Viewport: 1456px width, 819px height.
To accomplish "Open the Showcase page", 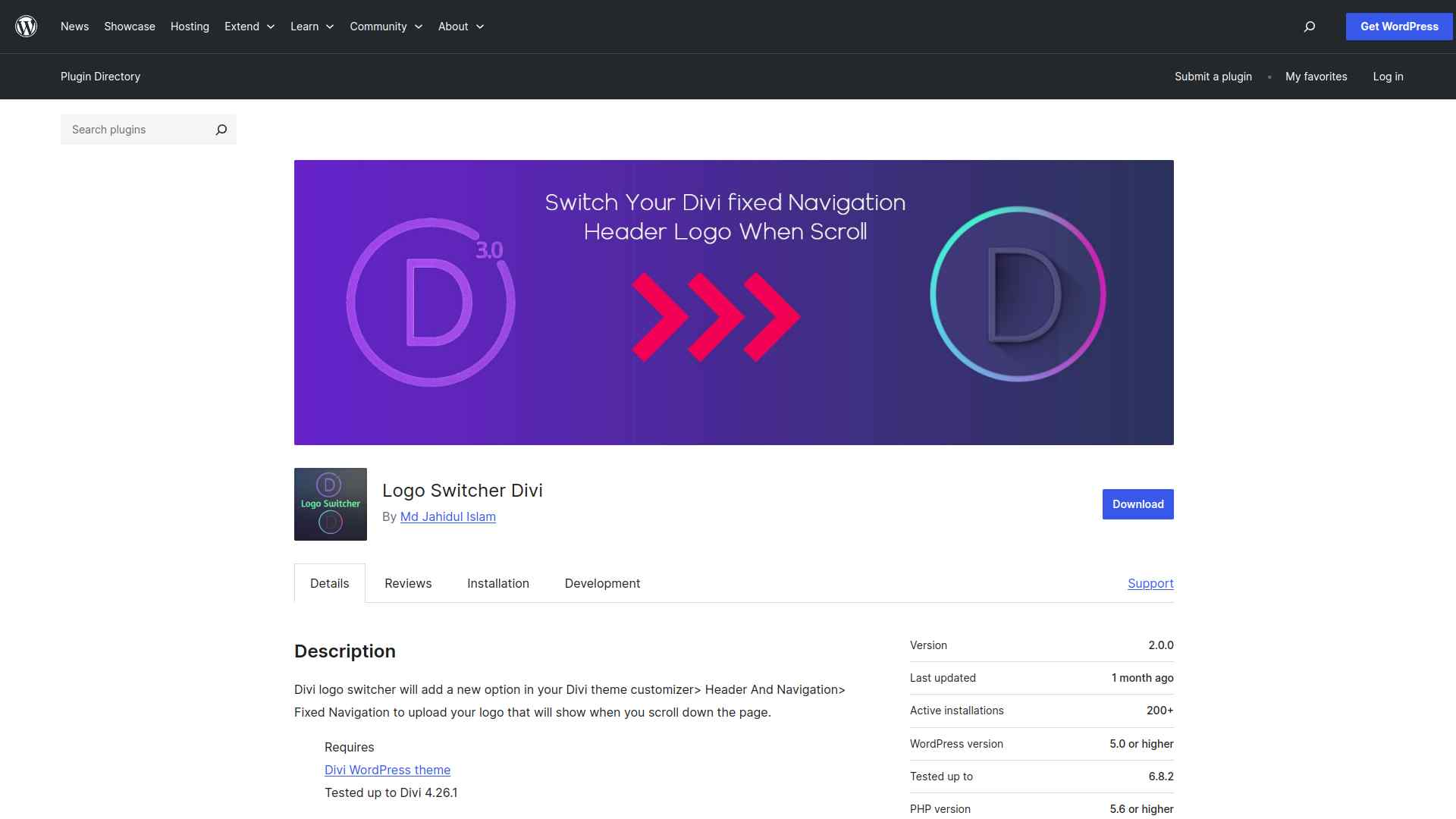I will pyautogui.click(x=130, y=27).
